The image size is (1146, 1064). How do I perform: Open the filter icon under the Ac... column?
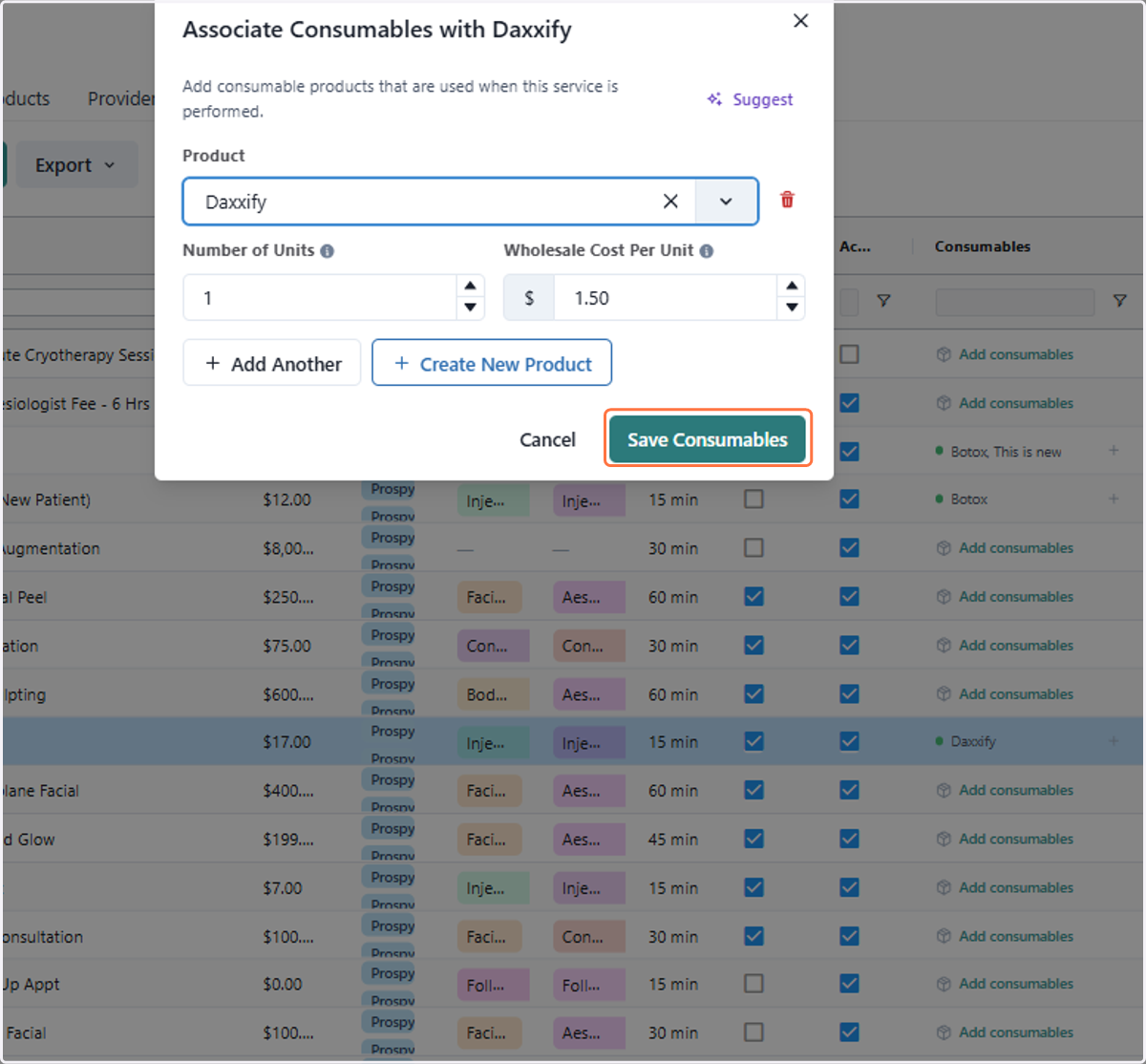pyautogui.click(x=884, y=301)
